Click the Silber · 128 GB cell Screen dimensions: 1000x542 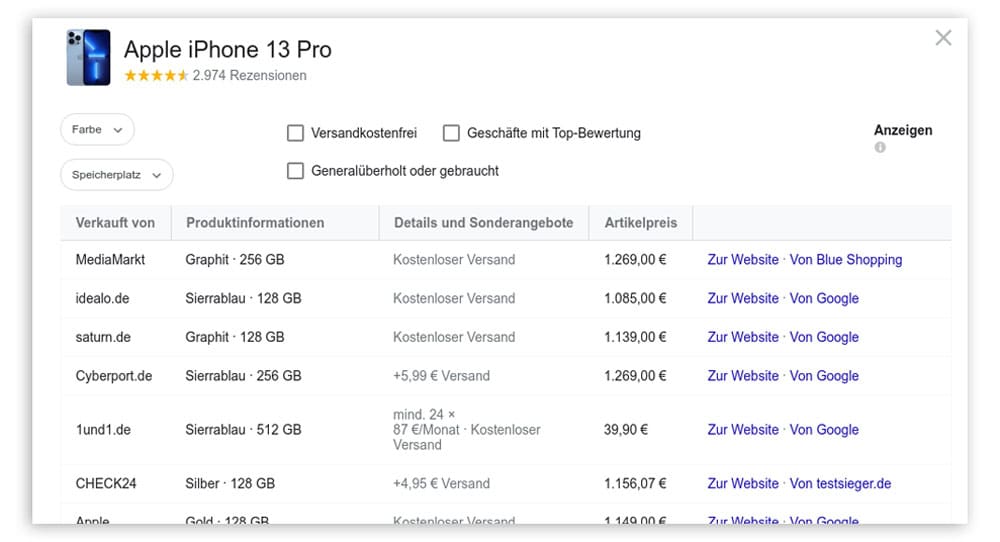[230, 483]
